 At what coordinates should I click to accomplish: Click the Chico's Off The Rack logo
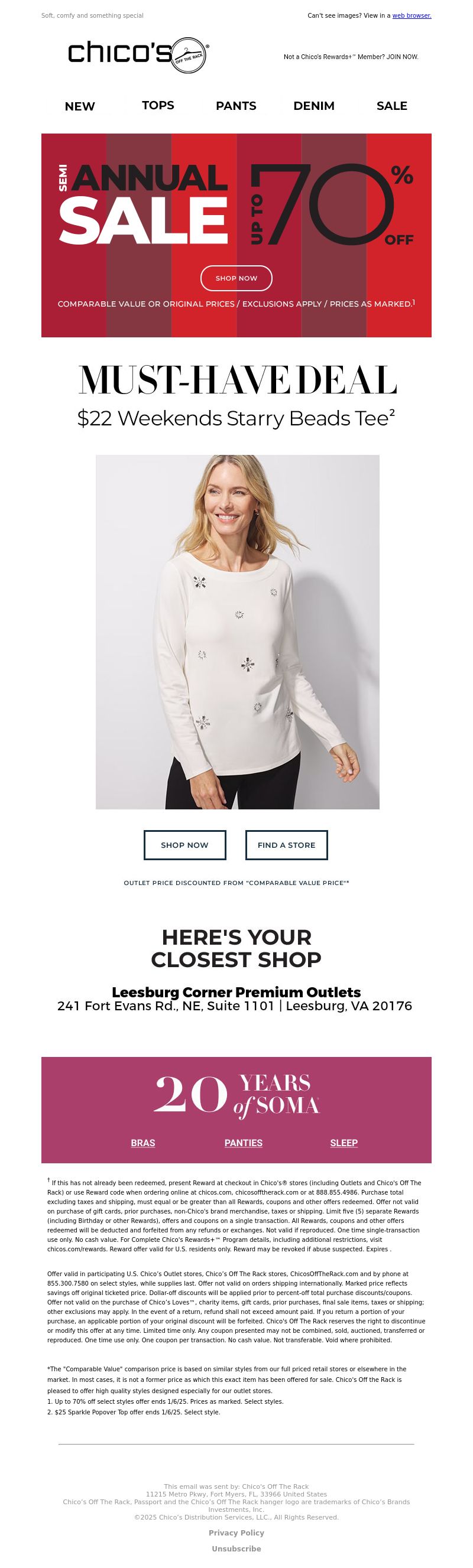point(138,56)
